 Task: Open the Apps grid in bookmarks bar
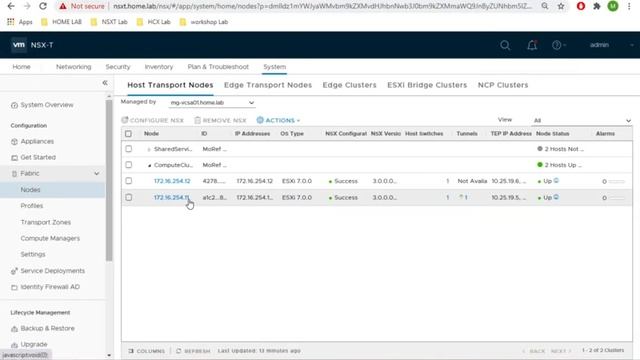click(20, 22)
